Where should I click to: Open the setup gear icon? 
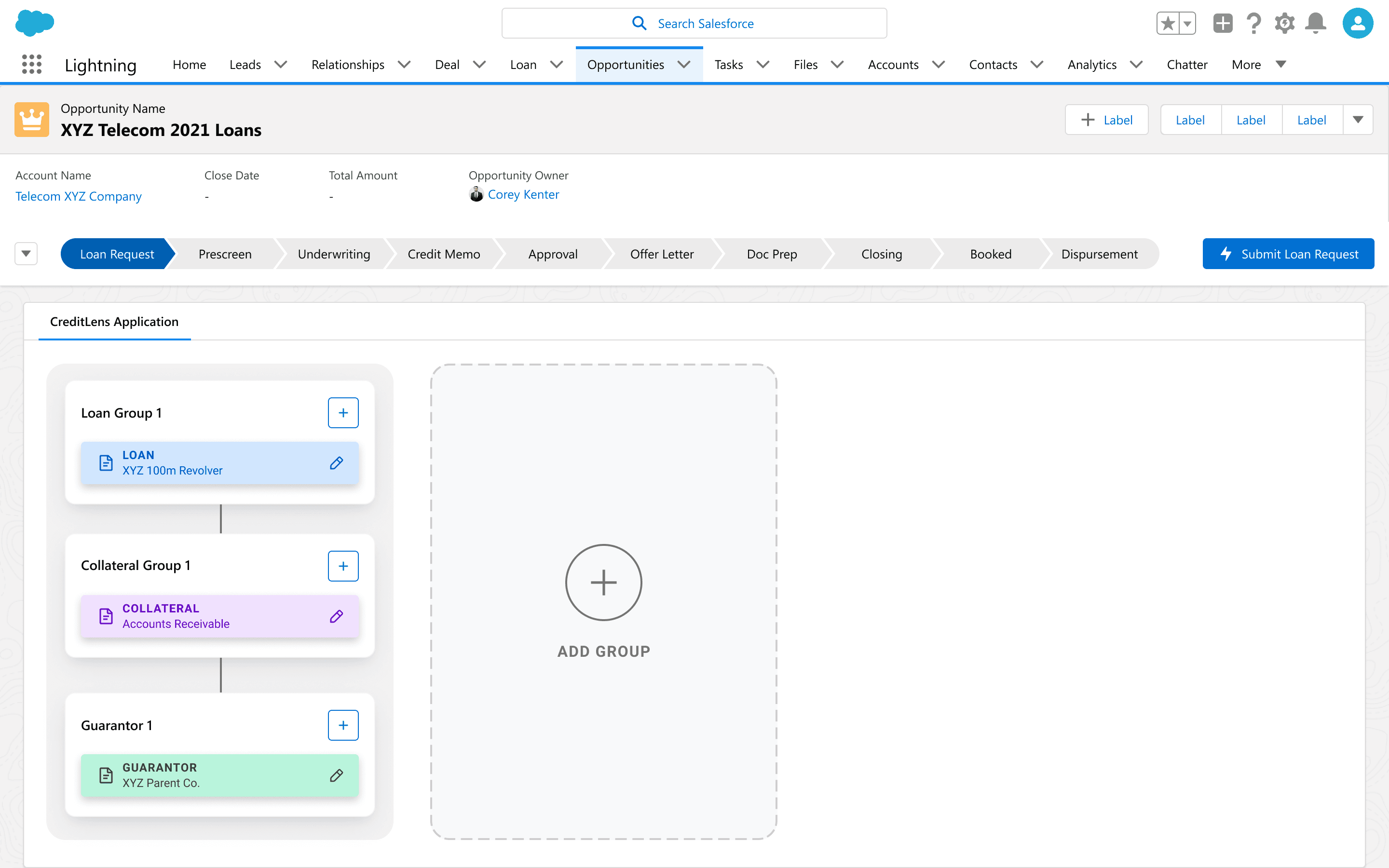[1284, 24]
